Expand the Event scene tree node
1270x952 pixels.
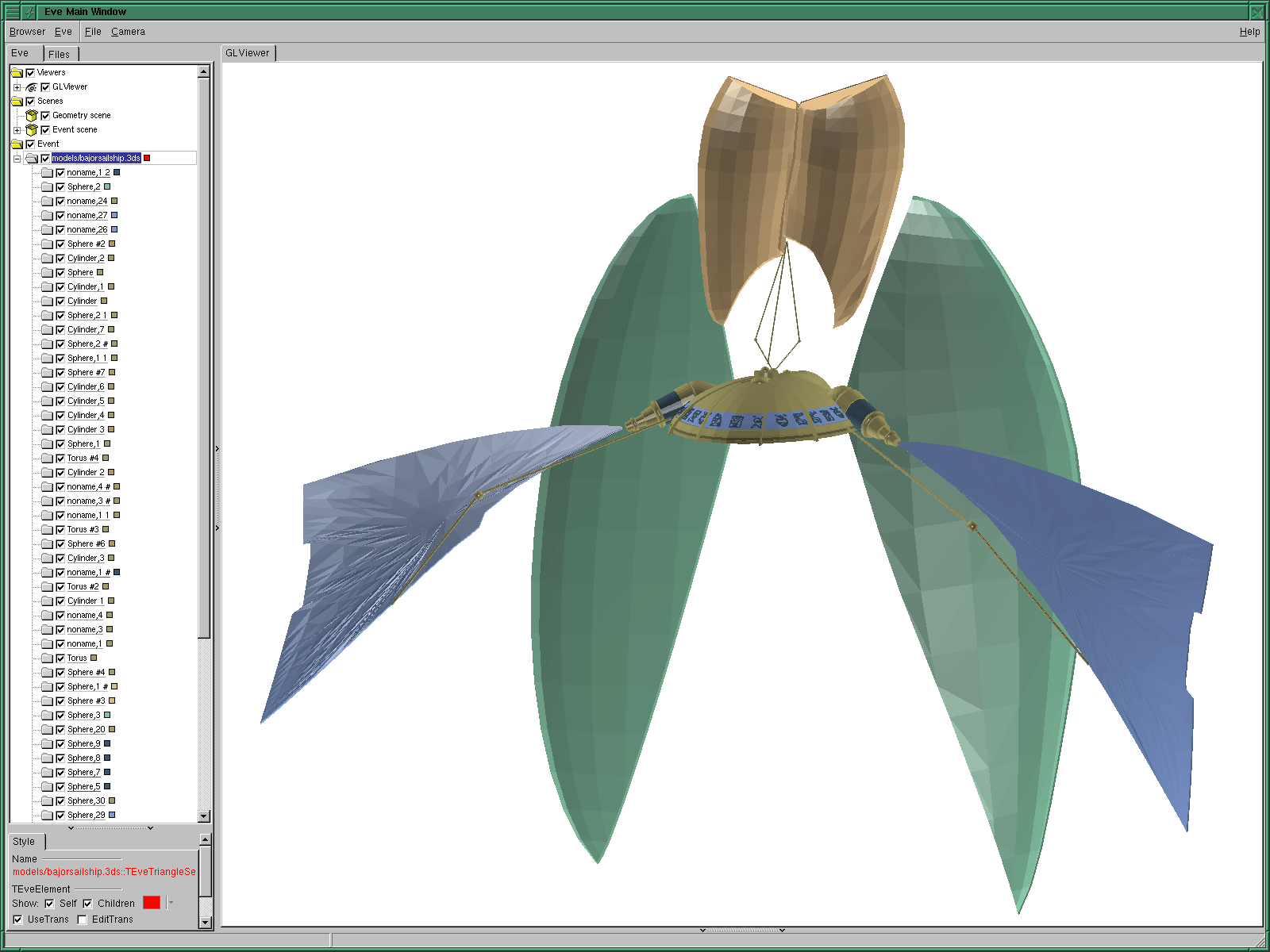[17, 130]
